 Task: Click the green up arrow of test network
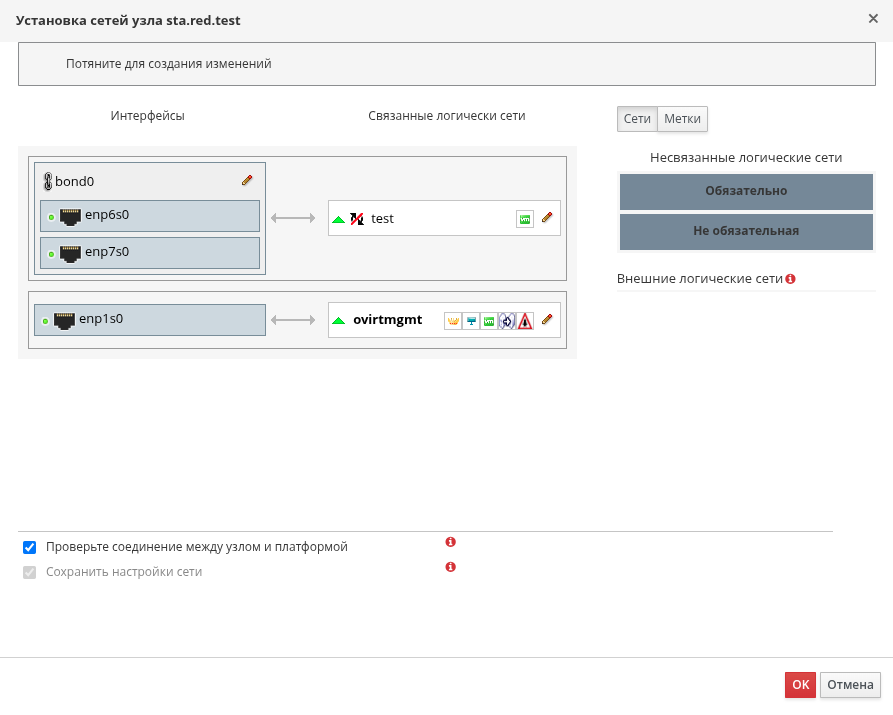[338, 219]
